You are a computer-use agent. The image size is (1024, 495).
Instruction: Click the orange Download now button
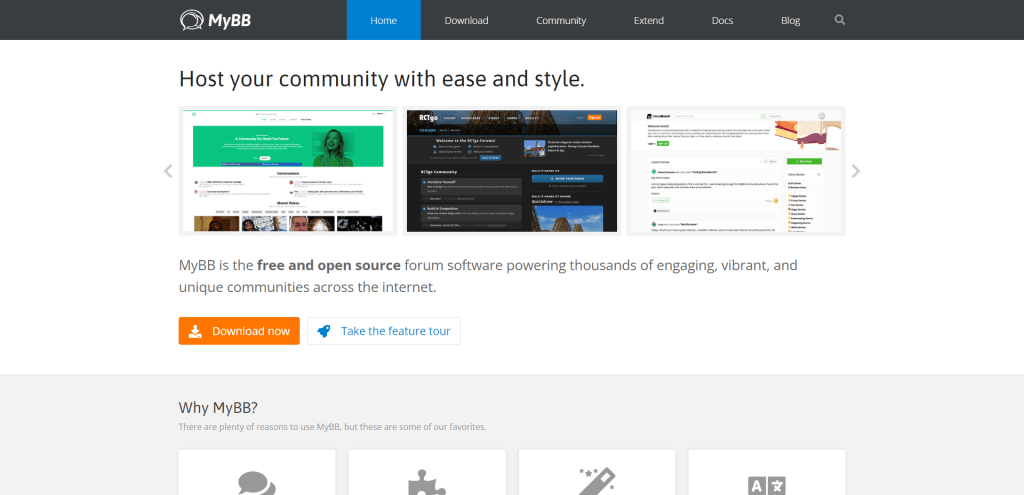click(239, 331)
